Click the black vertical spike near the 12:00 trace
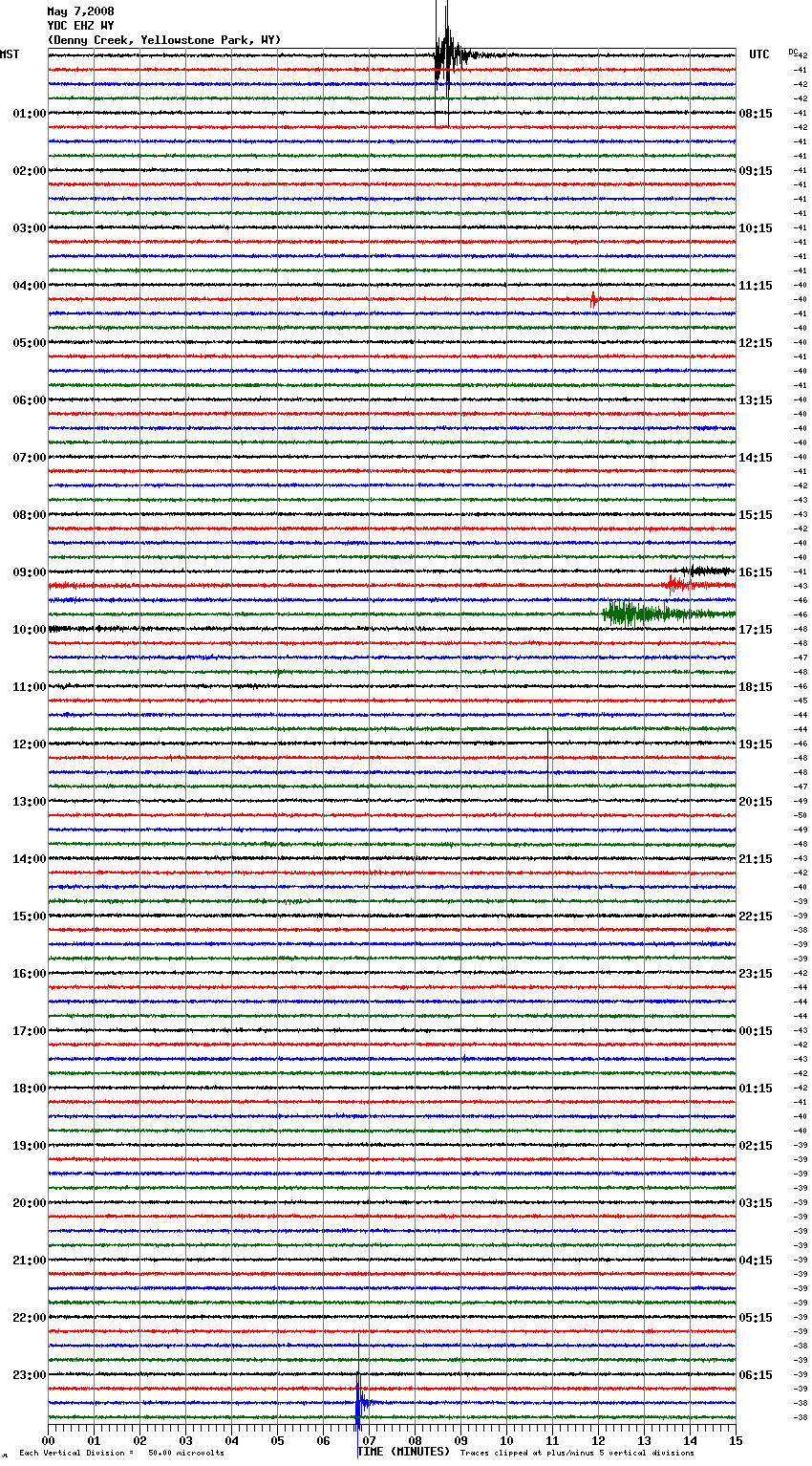The image size is (812, 1466). (x=547, y=765)
